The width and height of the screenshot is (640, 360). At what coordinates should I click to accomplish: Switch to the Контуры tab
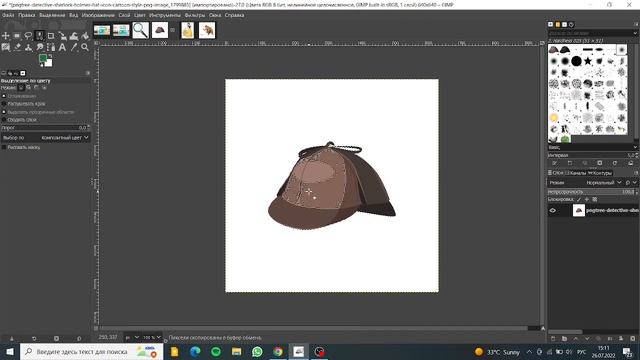tap(600, 173)
